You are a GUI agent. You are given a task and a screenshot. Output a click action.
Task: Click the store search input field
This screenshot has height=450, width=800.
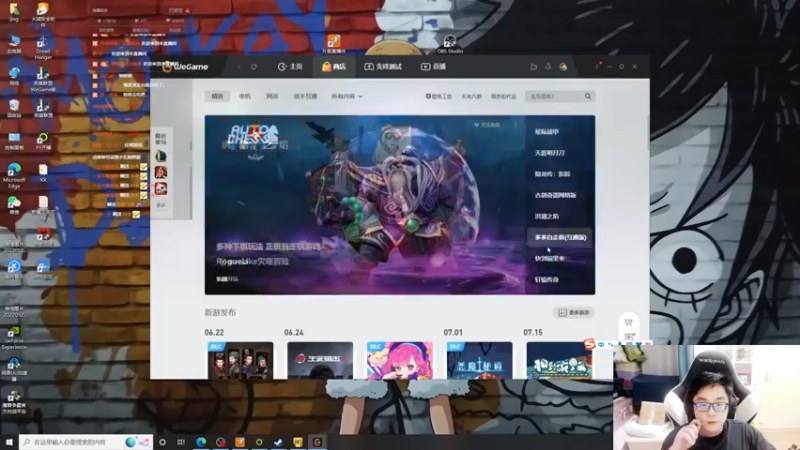click(x=555, y=96)
